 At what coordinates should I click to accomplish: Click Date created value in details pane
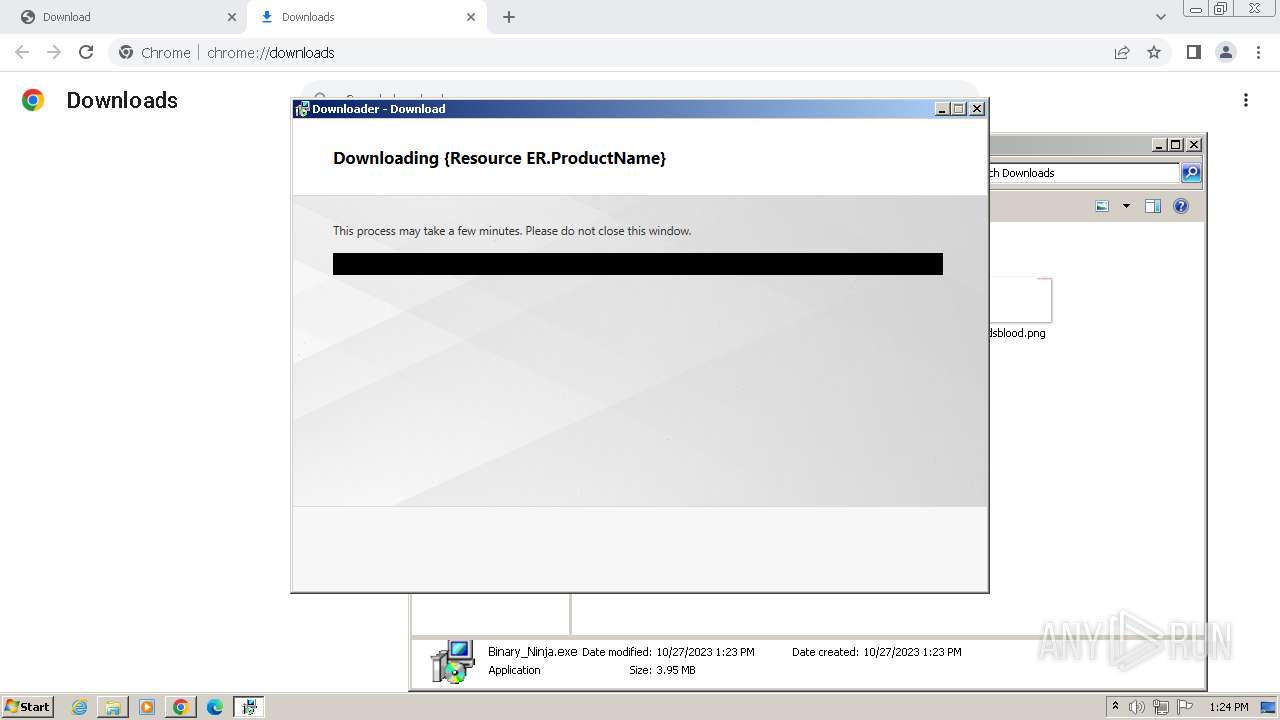[x=912, y=652]
